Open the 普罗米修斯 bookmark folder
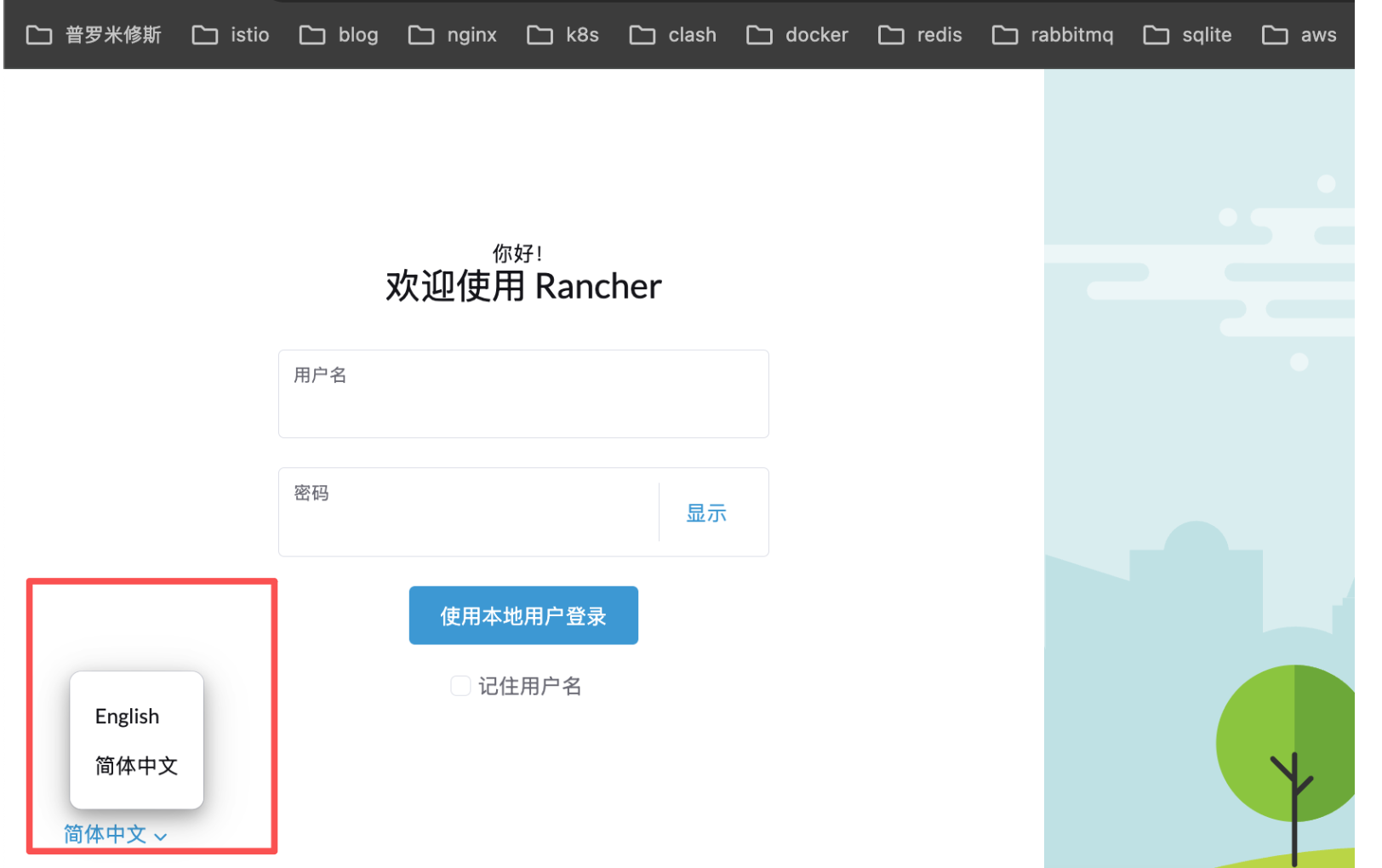The height and width of the screenshot is (868, 1382). click(94, 35)
